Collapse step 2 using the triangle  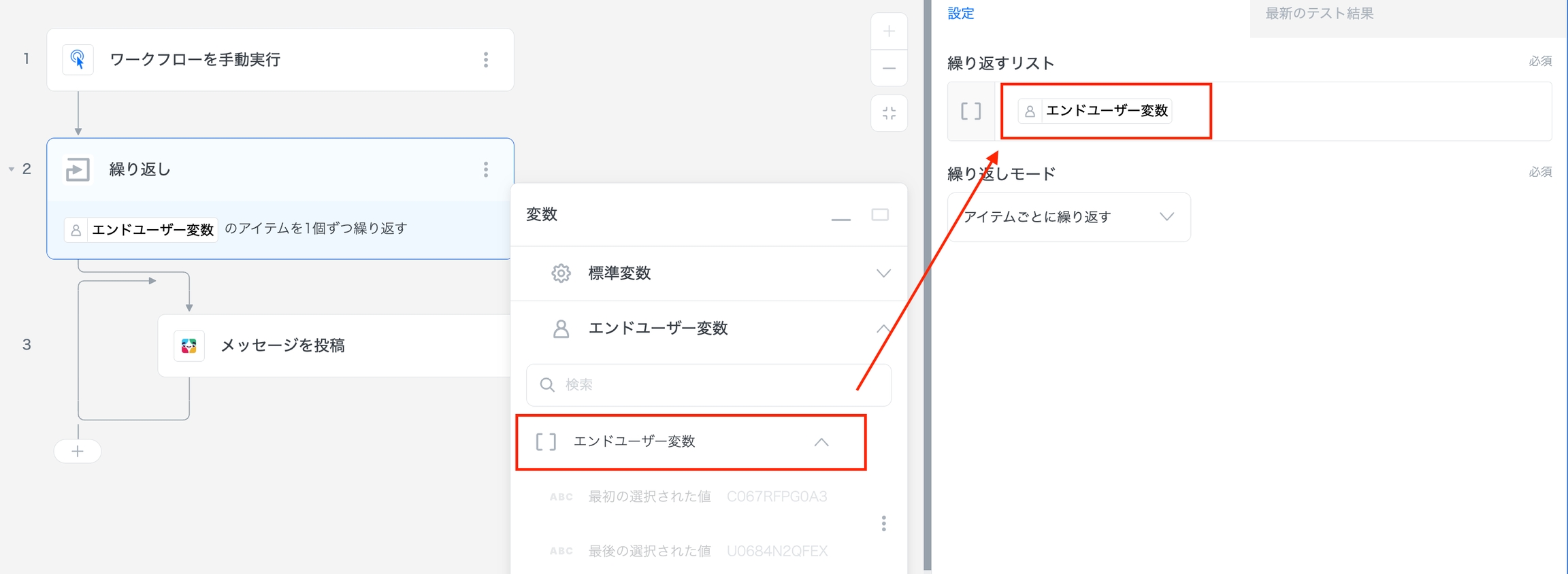pos(12,169)
